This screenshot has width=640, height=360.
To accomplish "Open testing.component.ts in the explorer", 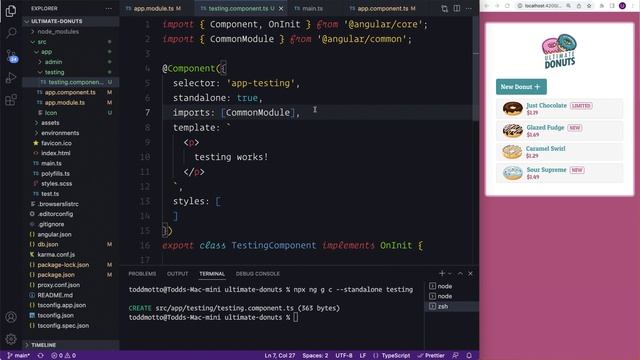I will (x=71, y=82).
